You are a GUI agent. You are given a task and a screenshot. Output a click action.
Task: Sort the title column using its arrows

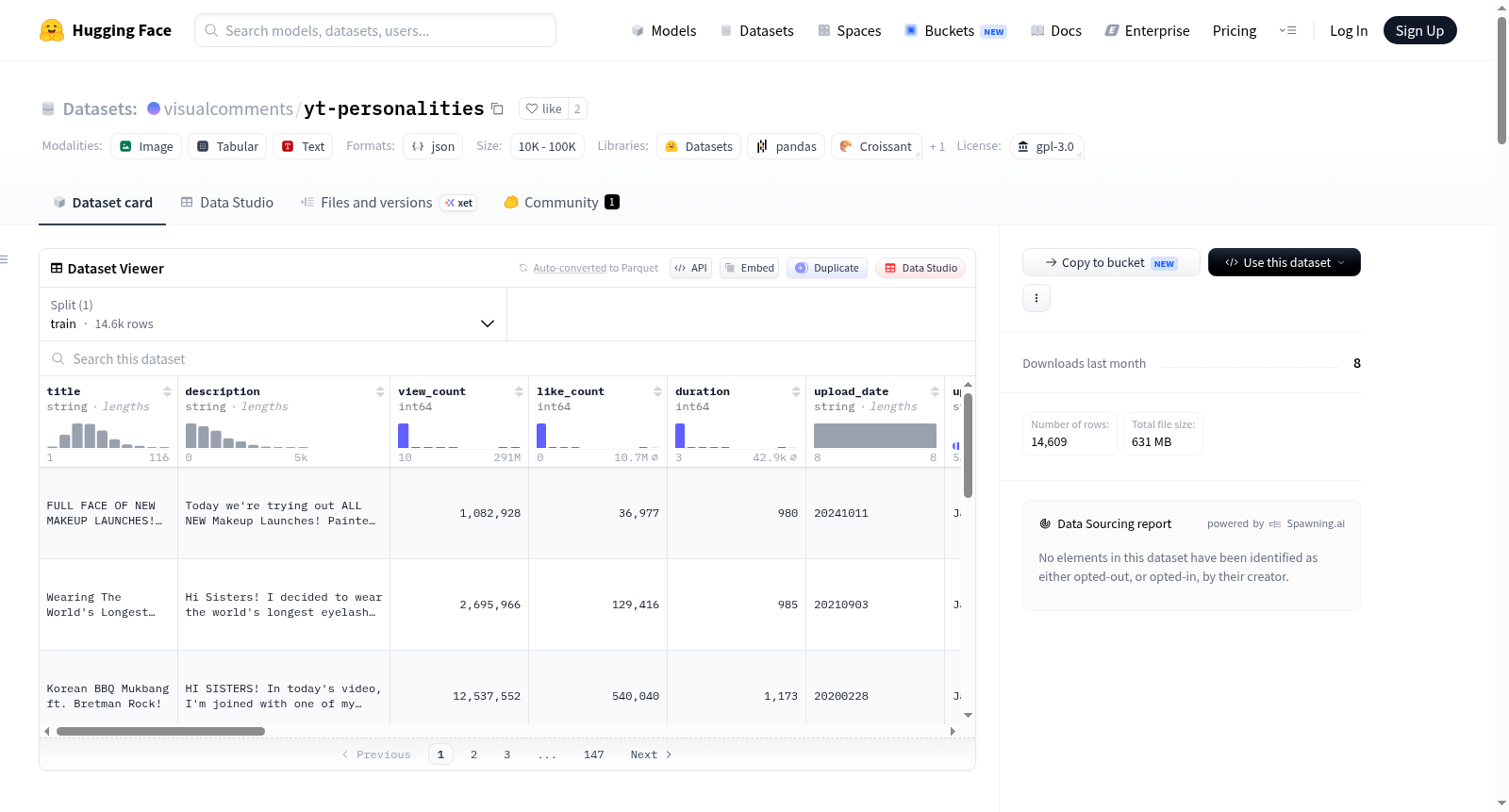tap(167, 391)
